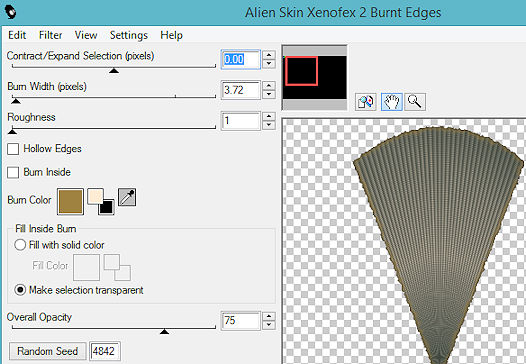Select Make selection transparent option

[20, 290]
